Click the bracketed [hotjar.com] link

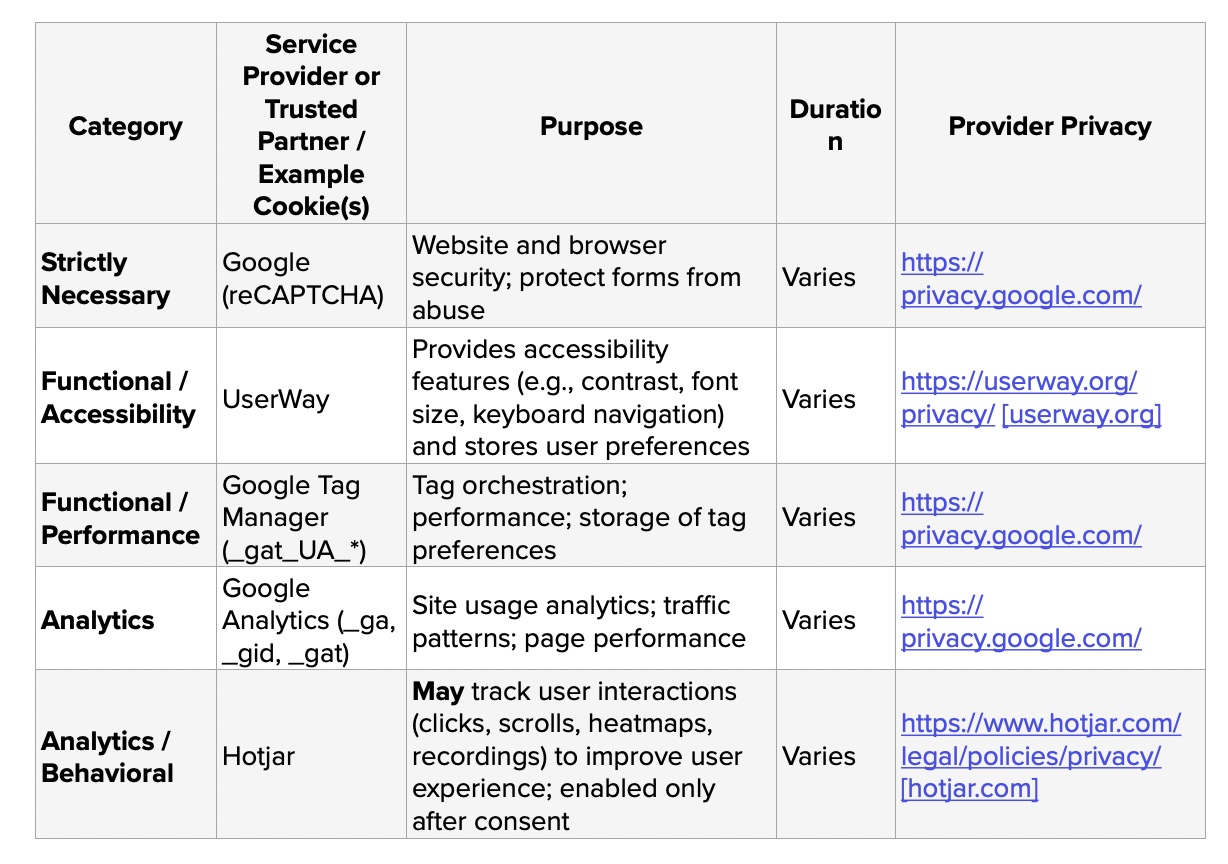coord(969,788)
